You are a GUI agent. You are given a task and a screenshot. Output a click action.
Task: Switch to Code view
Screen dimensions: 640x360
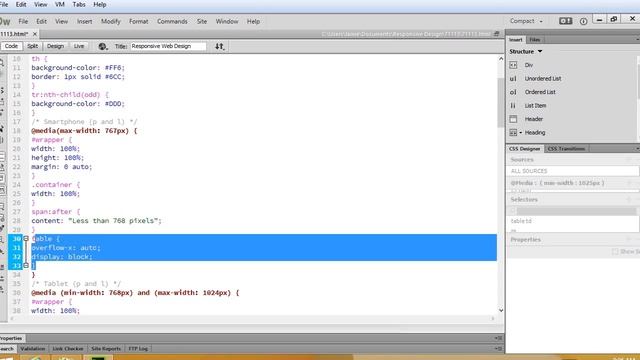tap(11, 46)
